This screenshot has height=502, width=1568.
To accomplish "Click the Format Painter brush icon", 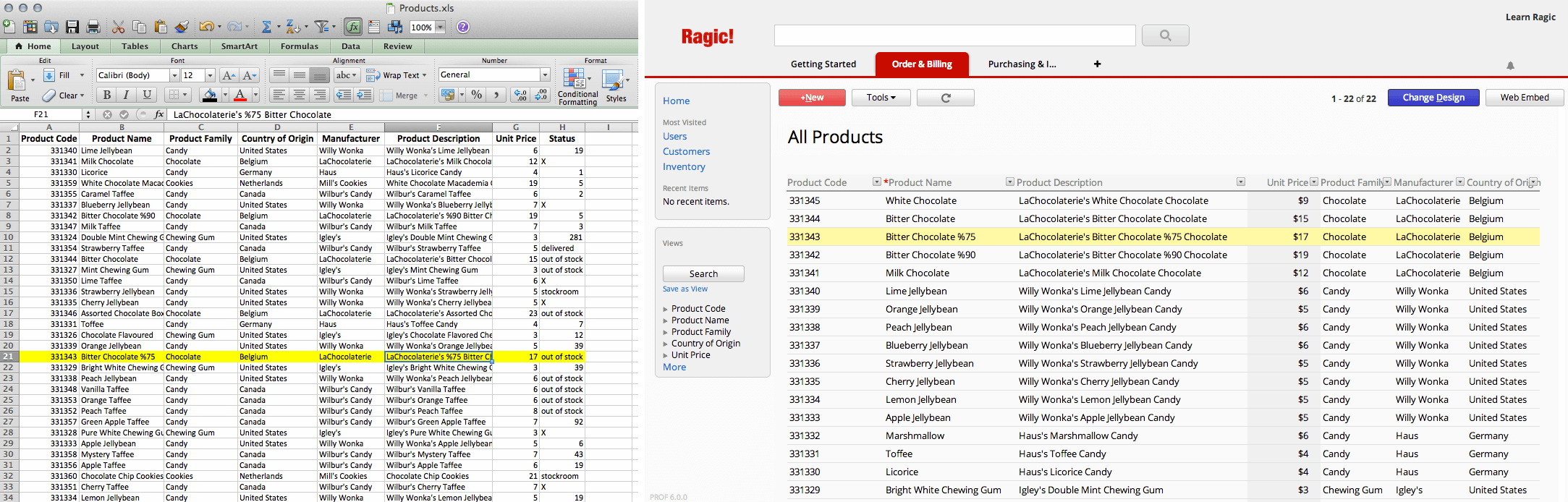I will point(182,27).
